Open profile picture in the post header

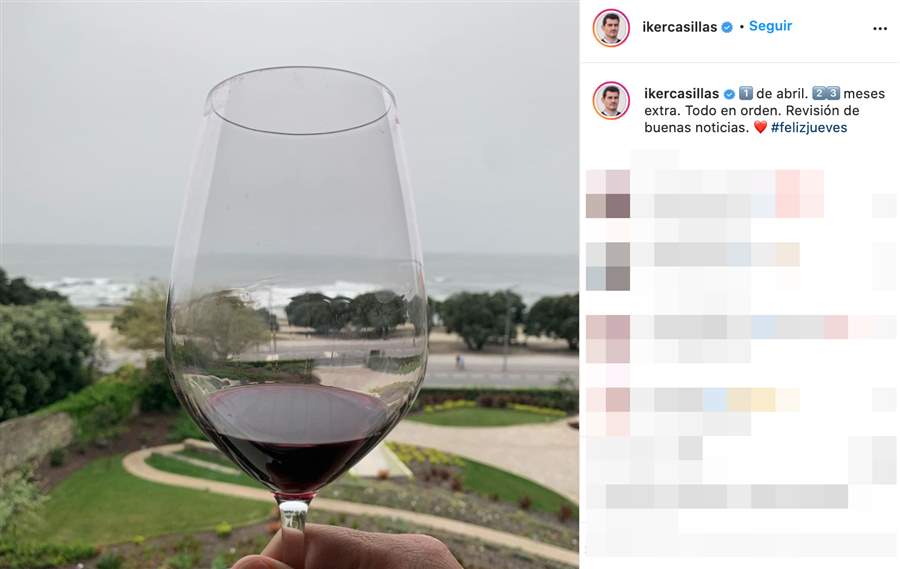(x=611, y=28)
